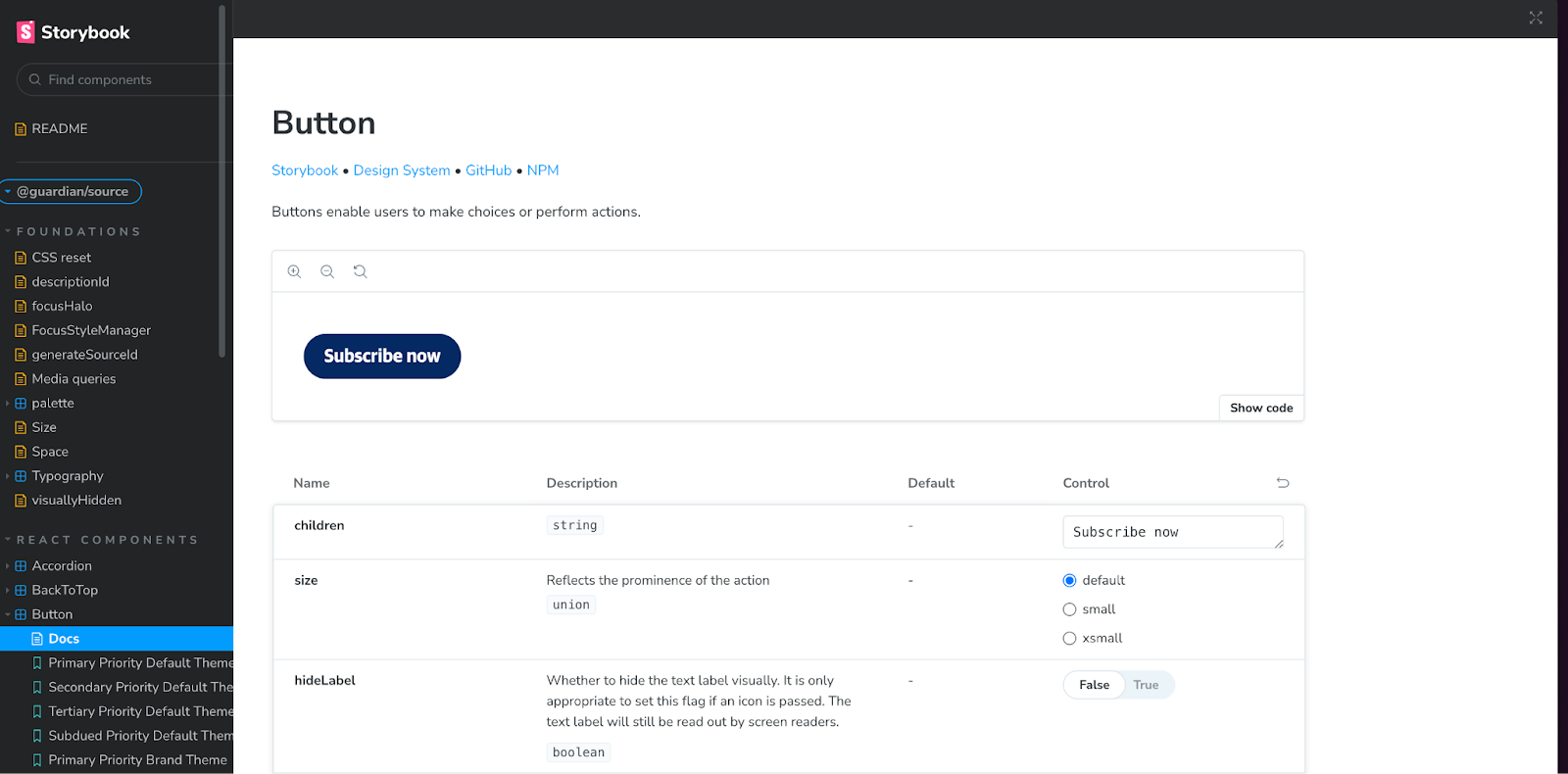The width and height of the screenshot is (1568, 774).
Task: Click the Subscribe now preview button
Action: pos(382,357)
